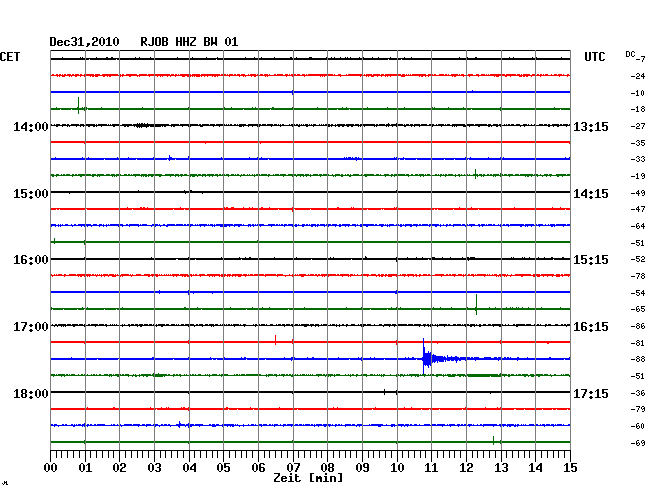The image size is (650, 494).
Task: Select minute tick label 15
Action: pyautogui.click(x=570, y=467)
